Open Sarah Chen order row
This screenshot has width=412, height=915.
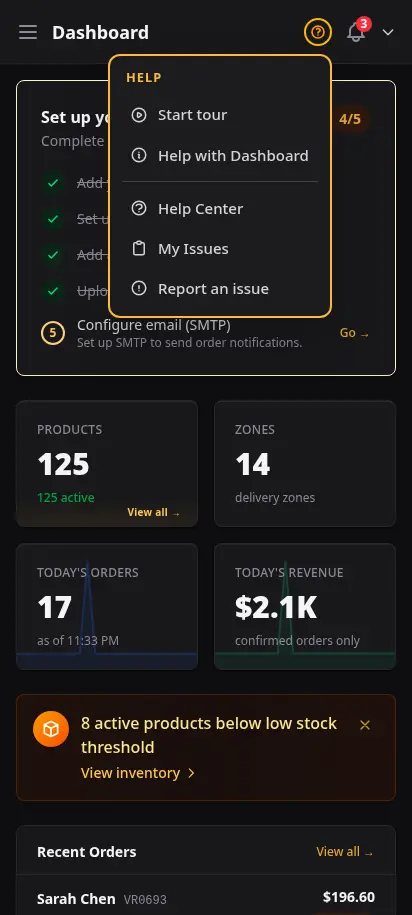206,896
